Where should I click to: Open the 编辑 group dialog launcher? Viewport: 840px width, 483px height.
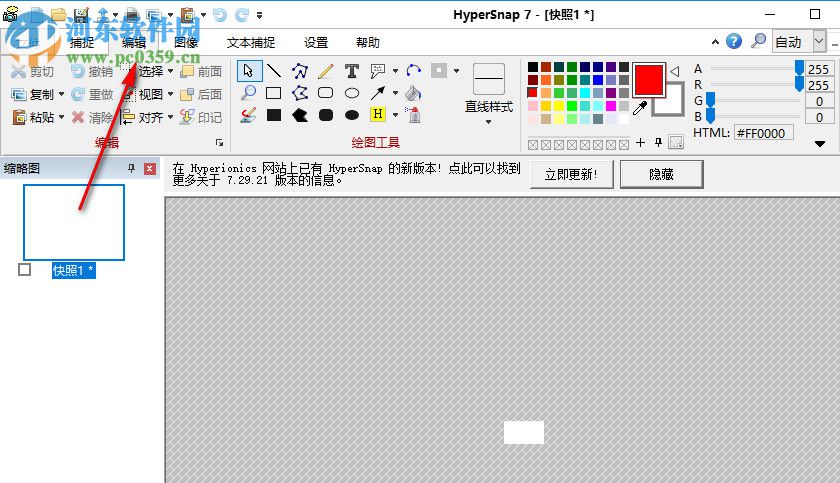pyautogui.click(x=219, y=142)
